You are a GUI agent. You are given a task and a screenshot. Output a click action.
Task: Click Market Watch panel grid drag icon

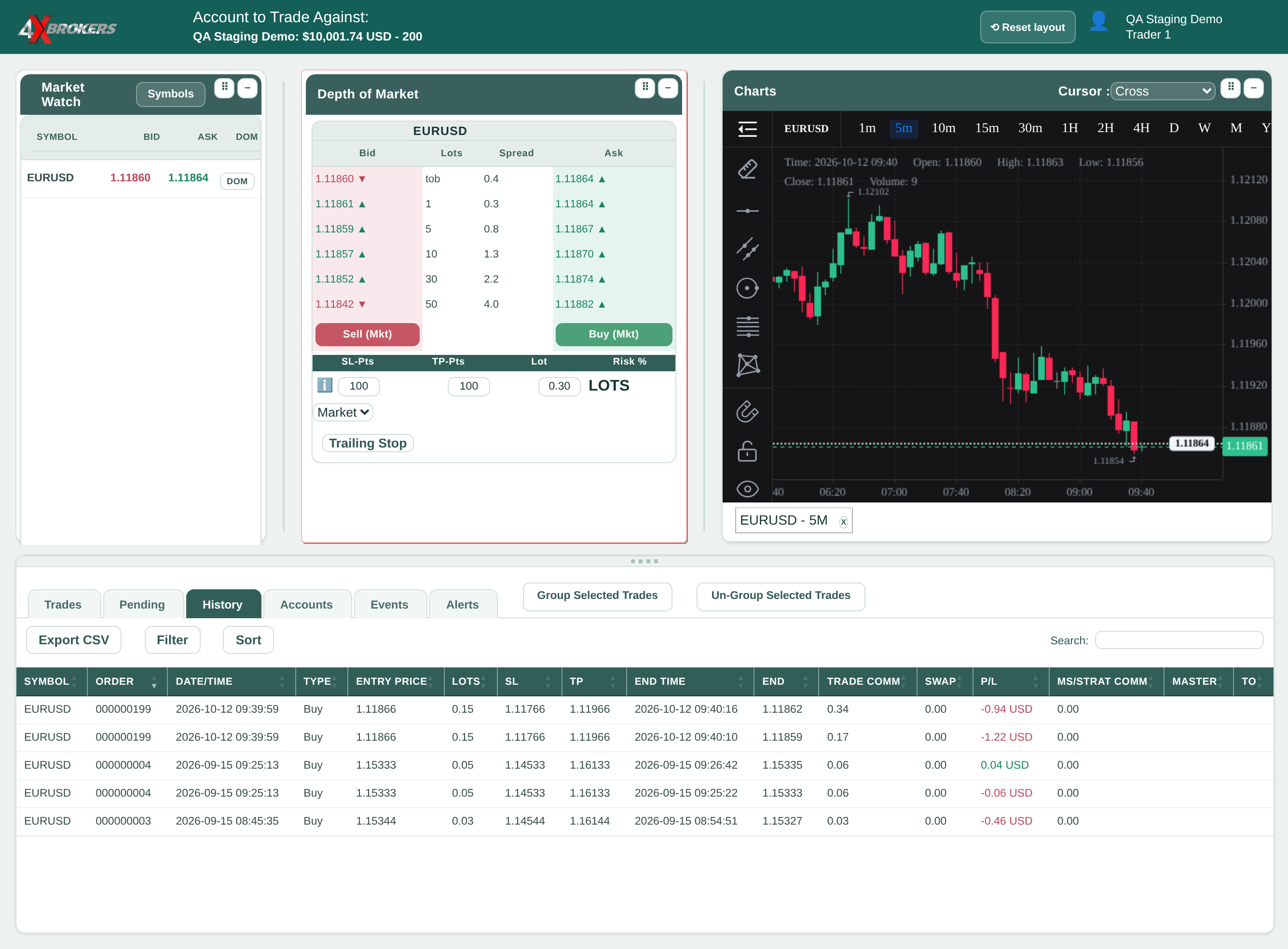coord(224,88)
